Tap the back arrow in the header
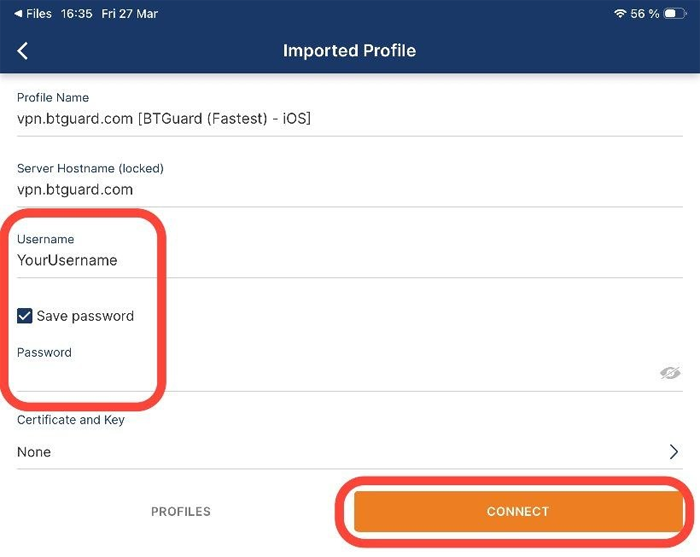The width and height of the screenshot is (700, 557). (23, 51)
